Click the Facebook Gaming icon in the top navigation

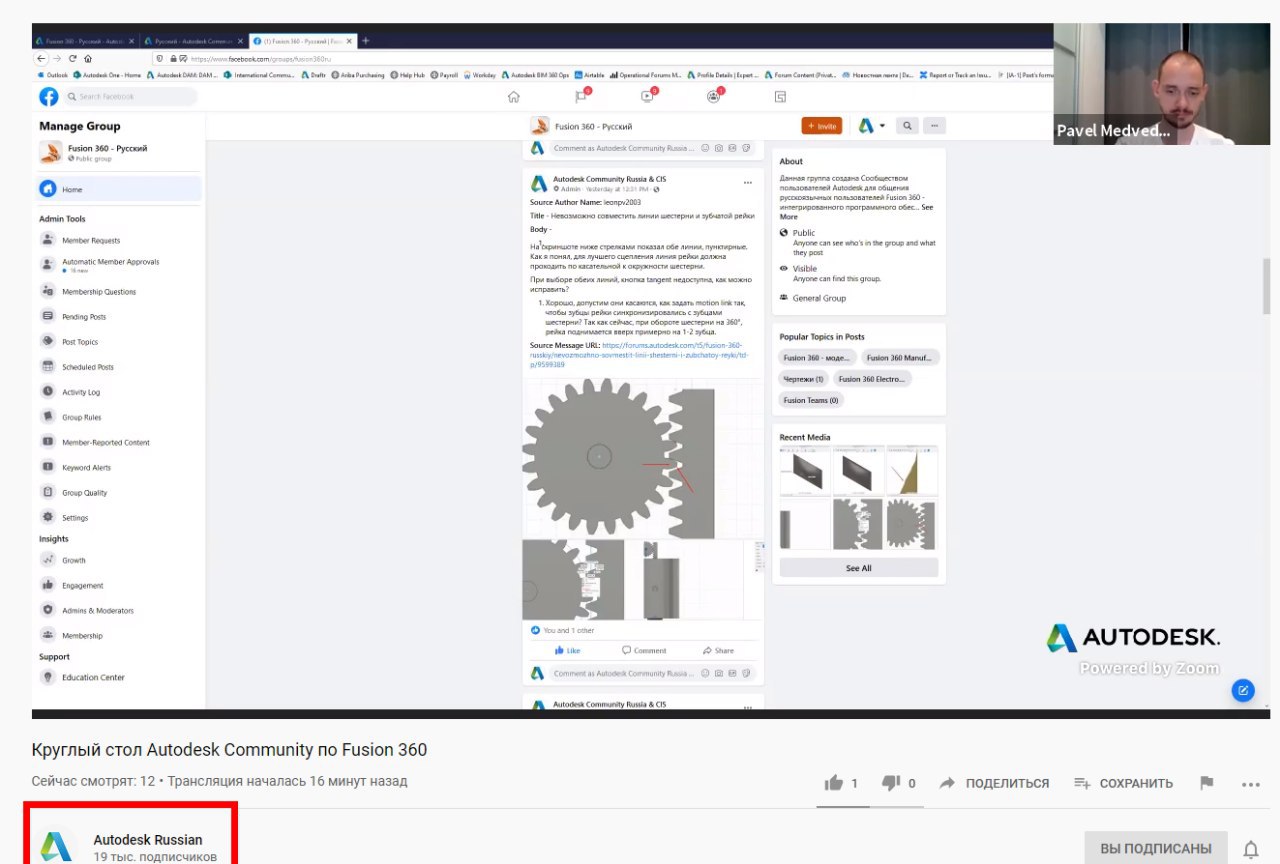point(780,97)
